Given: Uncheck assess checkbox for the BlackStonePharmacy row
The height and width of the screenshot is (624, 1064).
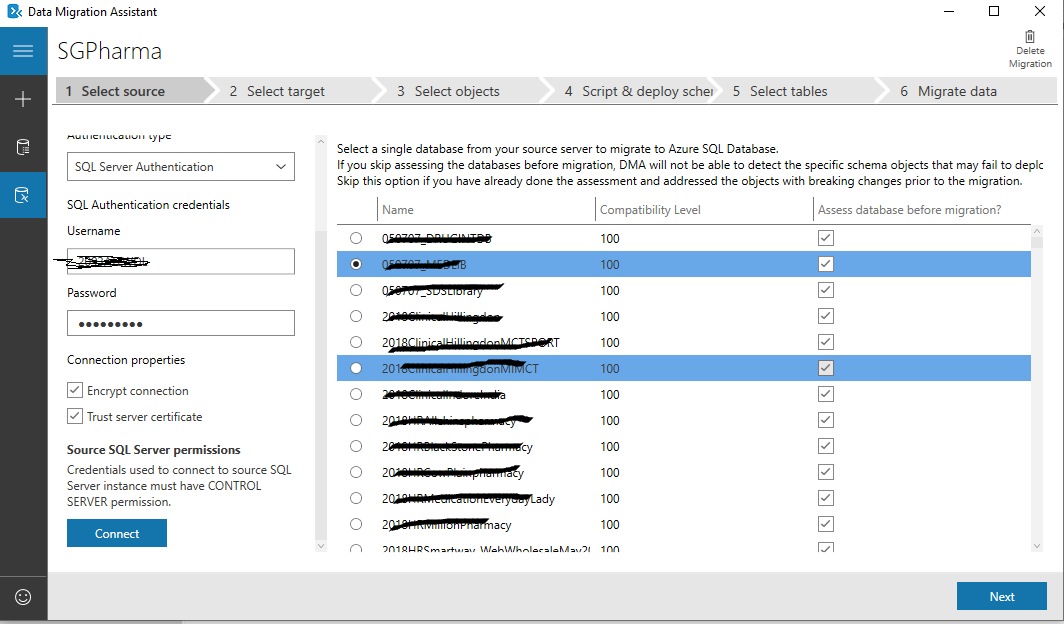Looking at the screenshot, I should pos(826,446).
